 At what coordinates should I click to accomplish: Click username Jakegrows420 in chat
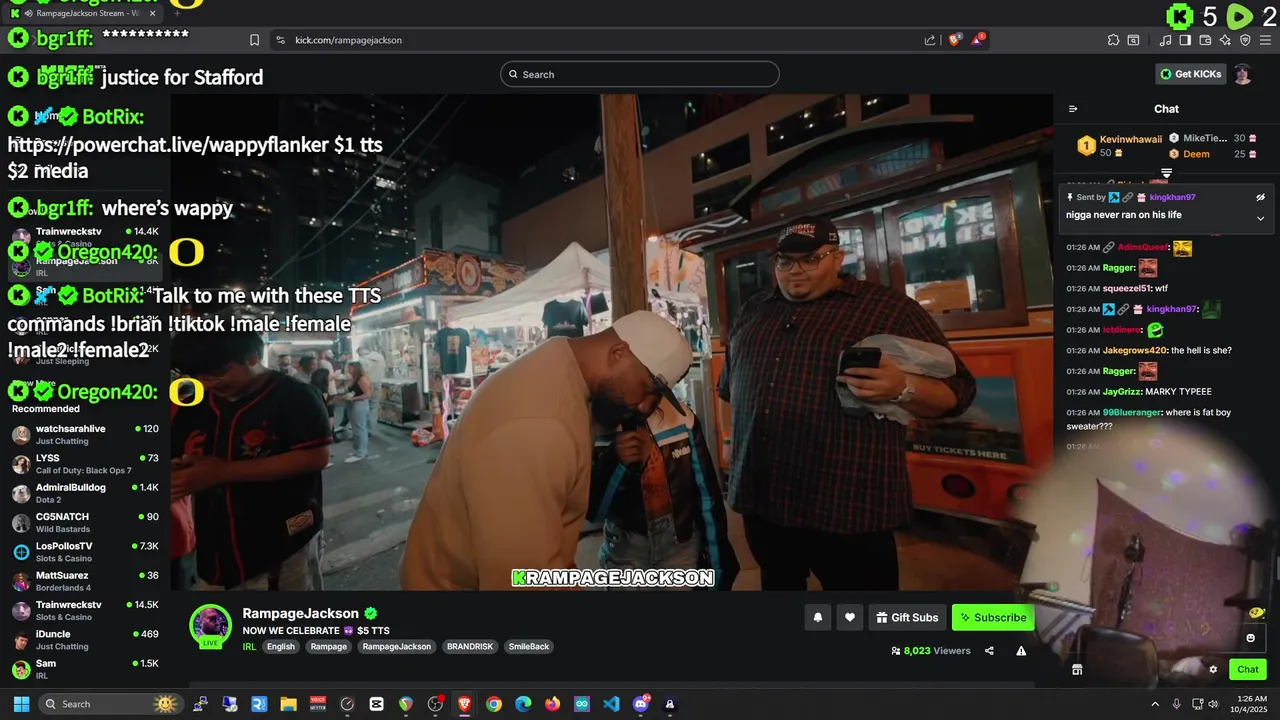[1134, 350]
